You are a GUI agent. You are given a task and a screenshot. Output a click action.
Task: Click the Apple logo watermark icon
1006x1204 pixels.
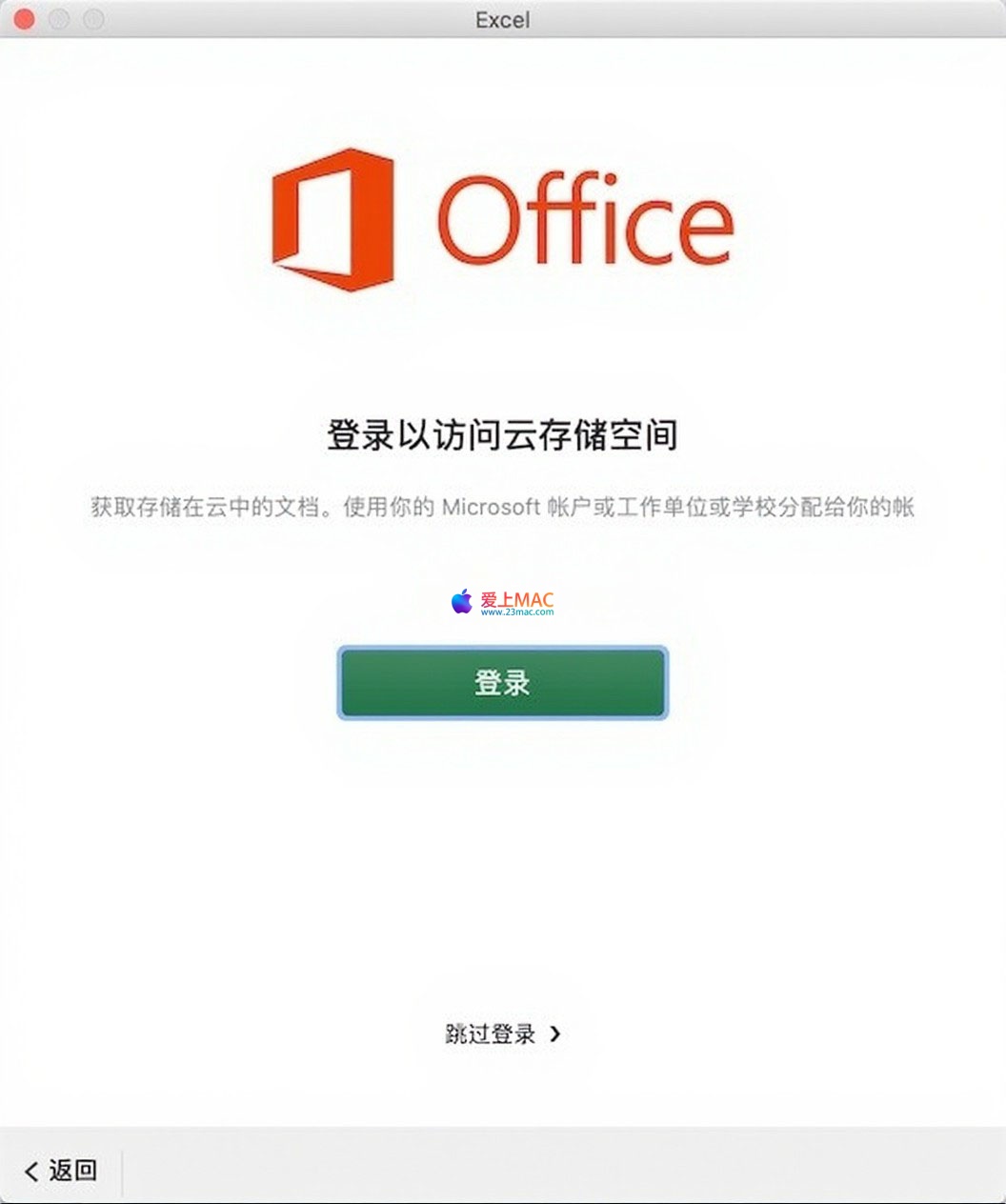pyautogui.click(x=462, y=601)
